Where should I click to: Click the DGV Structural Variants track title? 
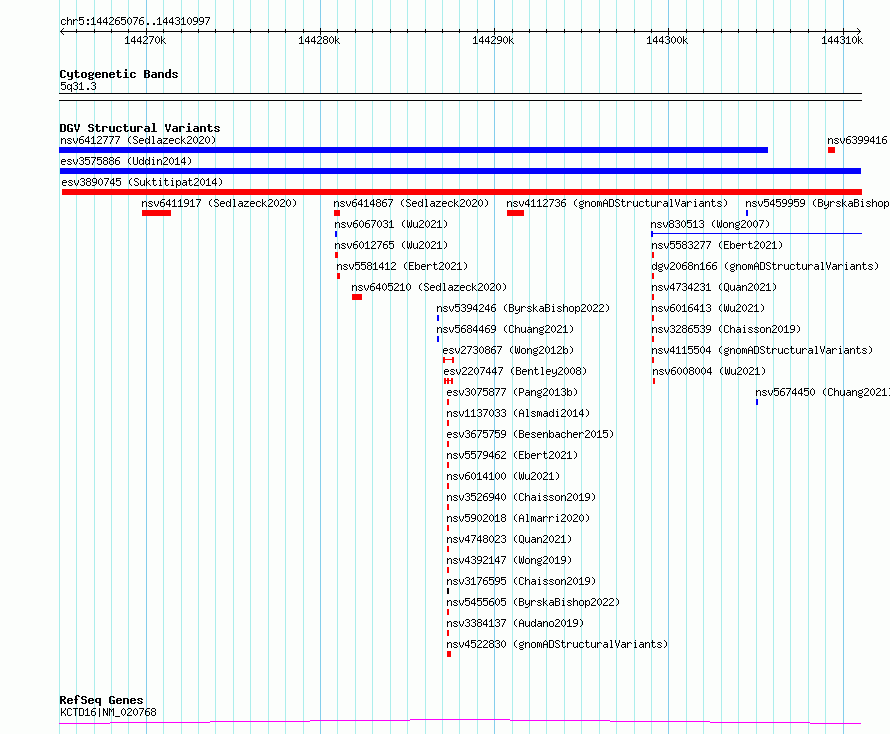point(140,128)
